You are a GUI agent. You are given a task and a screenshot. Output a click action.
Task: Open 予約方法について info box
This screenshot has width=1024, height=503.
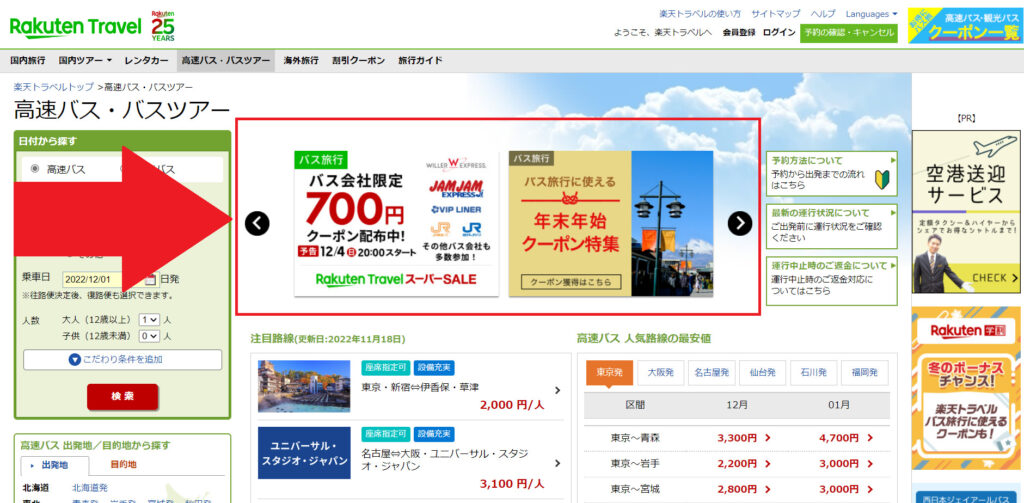point(831,174)
